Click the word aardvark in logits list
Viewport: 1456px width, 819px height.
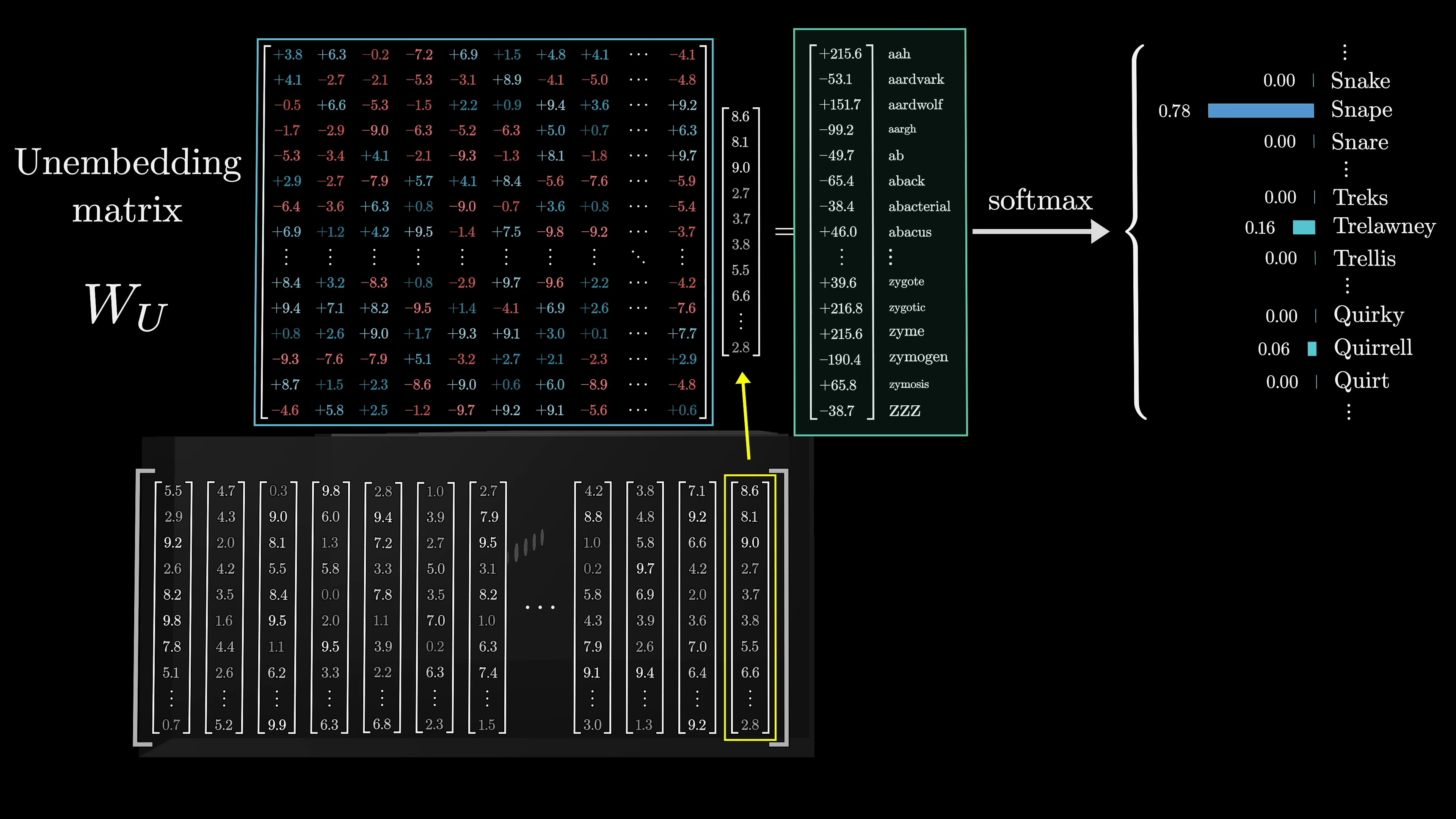pos(916,80)
